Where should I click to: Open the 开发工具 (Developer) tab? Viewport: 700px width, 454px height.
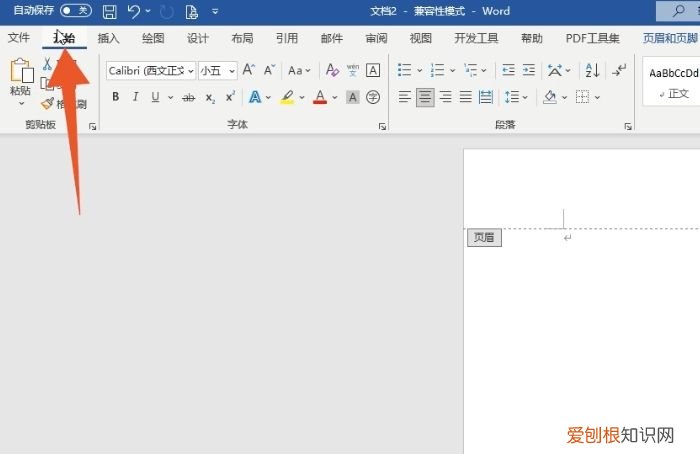click(476, 38)
